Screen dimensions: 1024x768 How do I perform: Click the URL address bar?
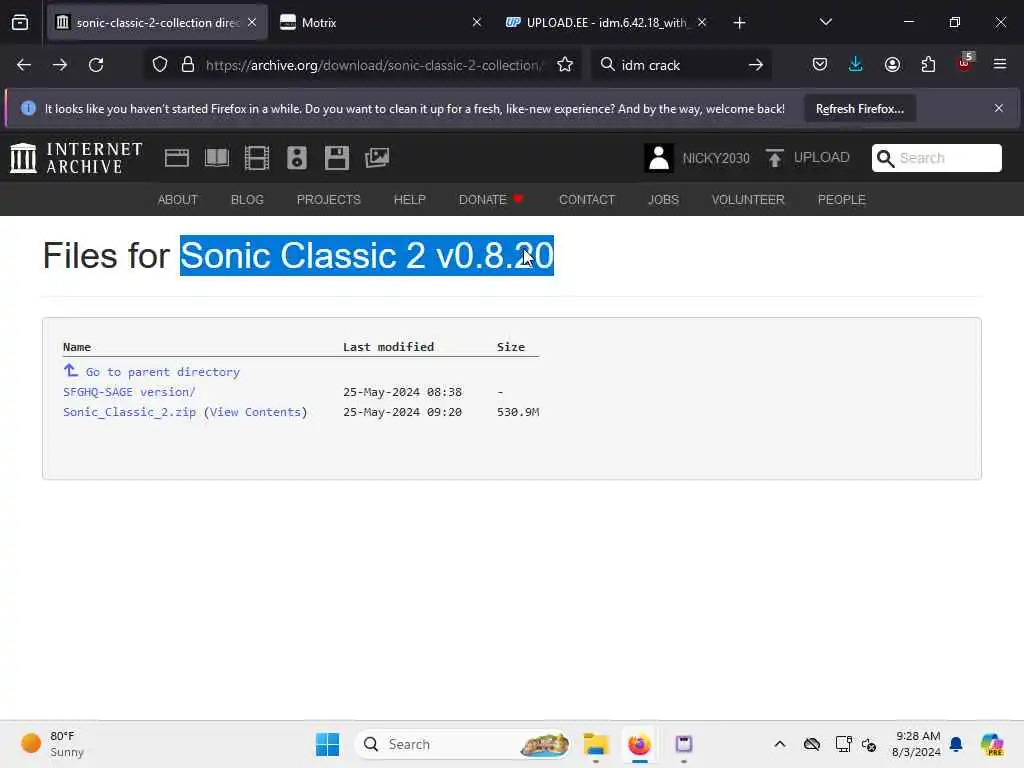(x=374, y=65)
